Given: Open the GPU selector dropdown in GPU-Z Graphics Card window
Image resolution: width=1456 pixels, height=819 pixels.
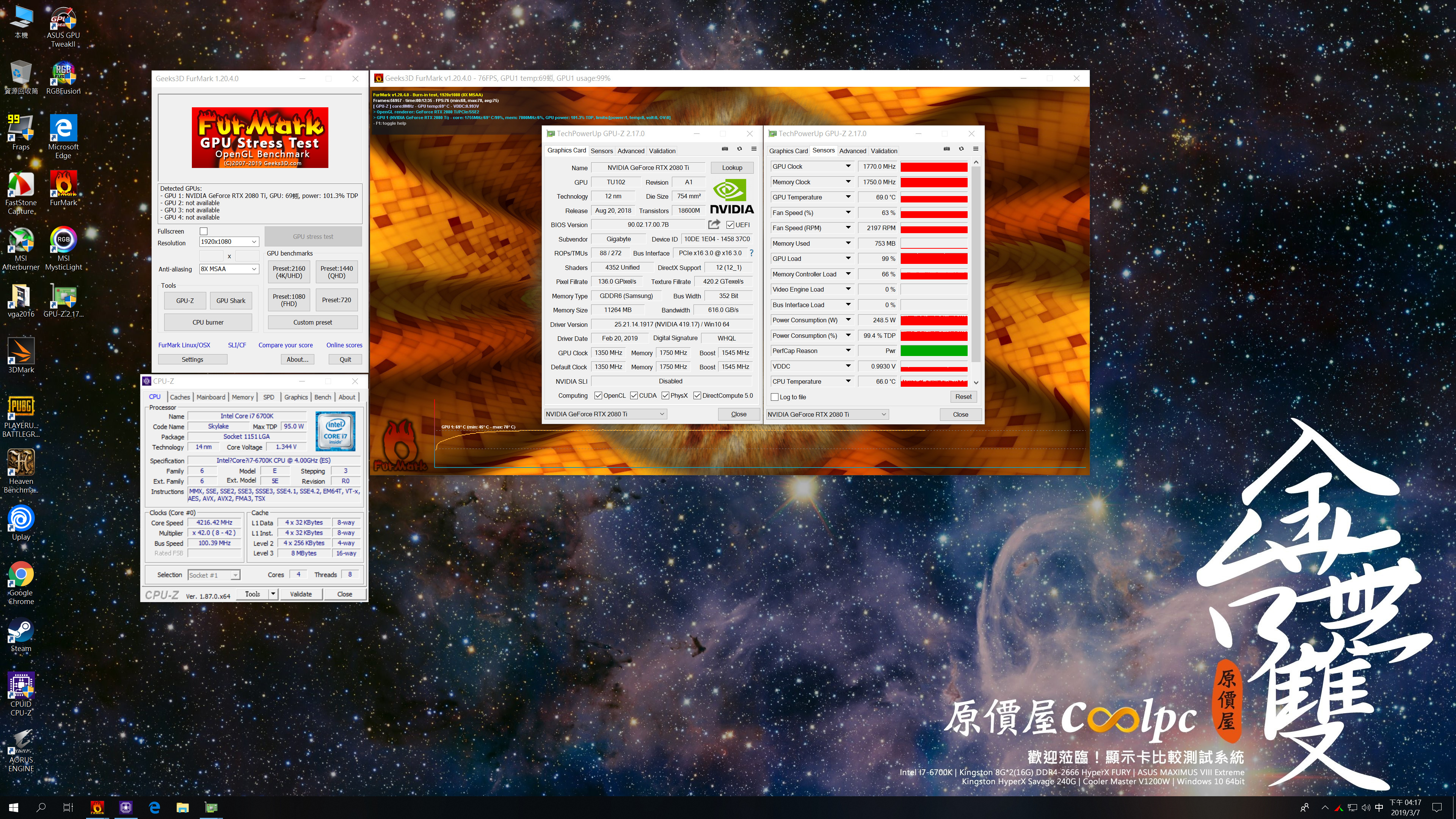Looking at the screenshot, I should (606, 414).
